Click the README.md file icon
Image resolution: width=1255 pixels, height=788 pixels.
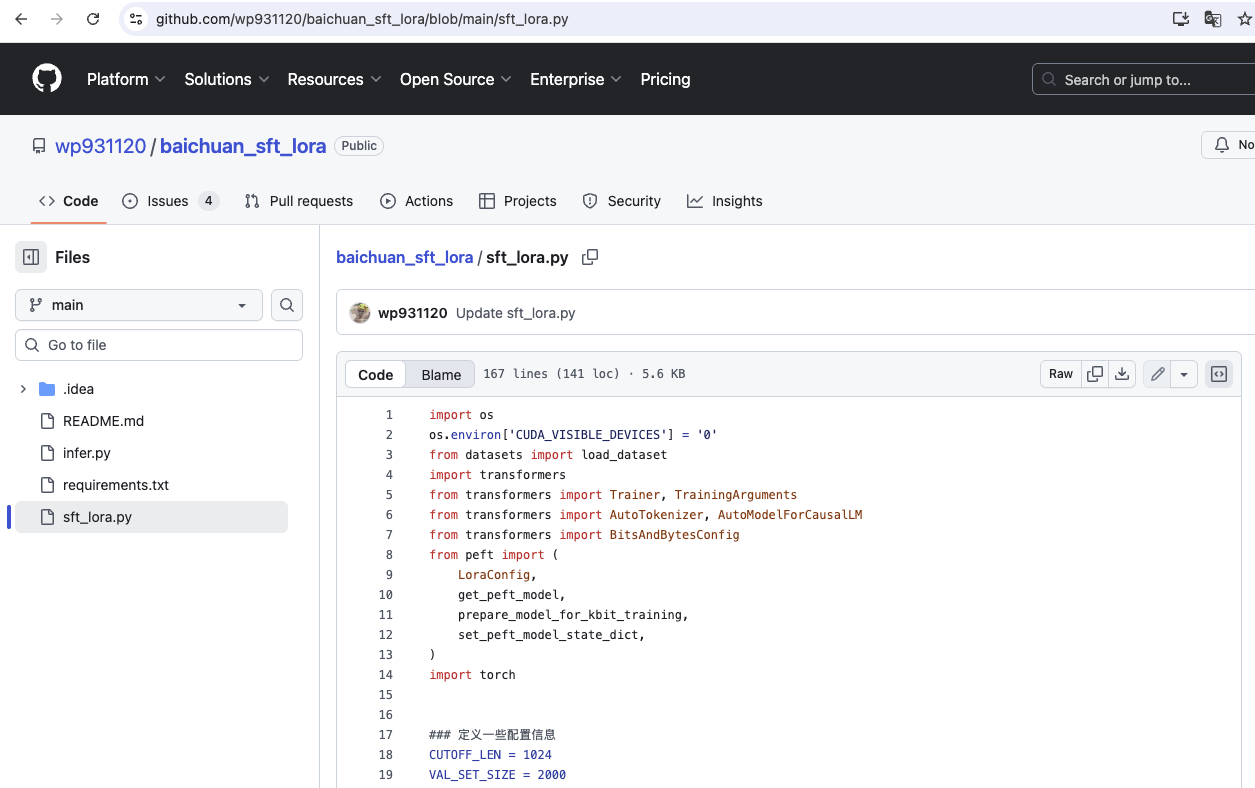[x=47, y=421]
